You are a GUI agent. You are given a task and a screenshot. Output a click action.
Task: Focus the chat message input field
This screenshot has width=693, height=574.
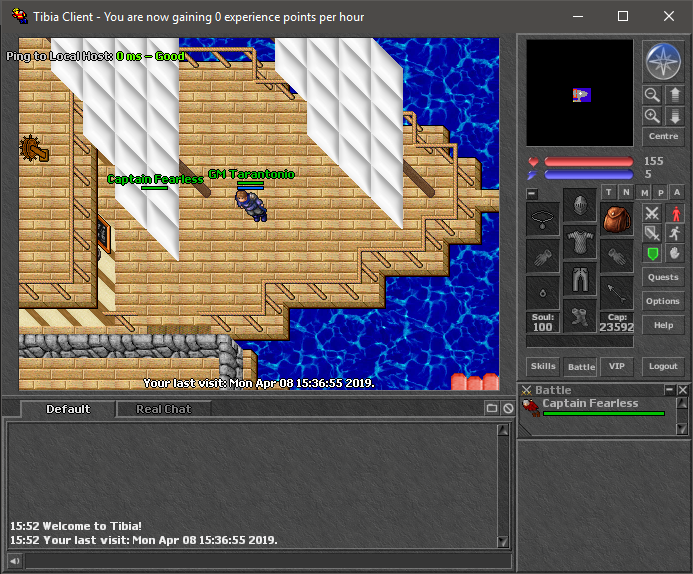point(268,561)
